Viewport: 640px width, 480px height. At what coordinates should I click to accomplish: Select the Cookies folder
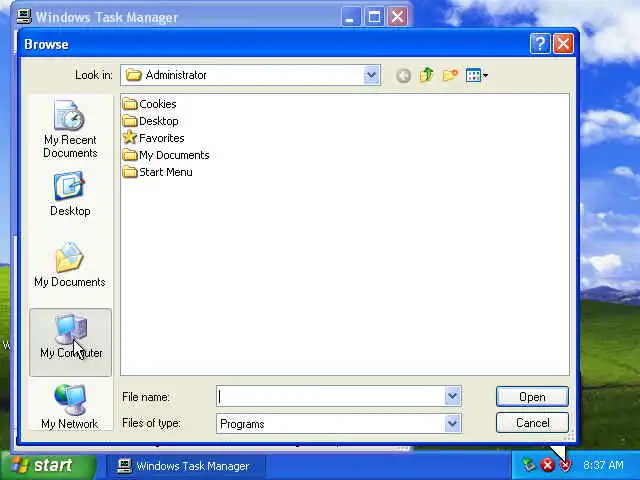click(149, 104)
